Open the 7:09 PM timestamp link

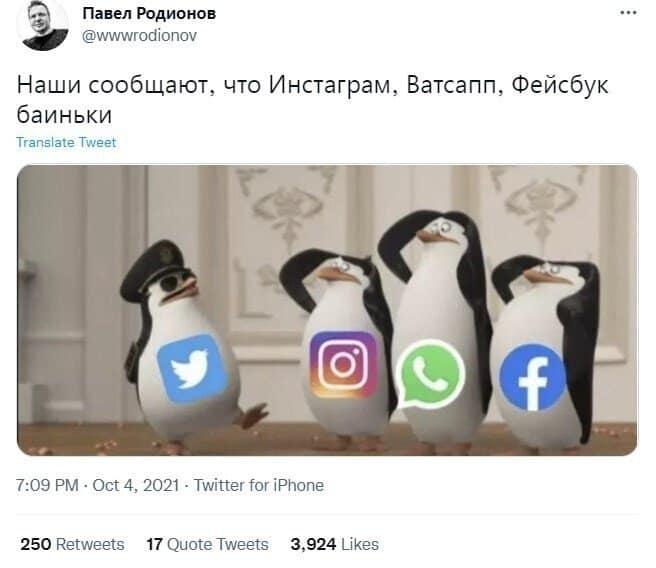coord(47,485)
